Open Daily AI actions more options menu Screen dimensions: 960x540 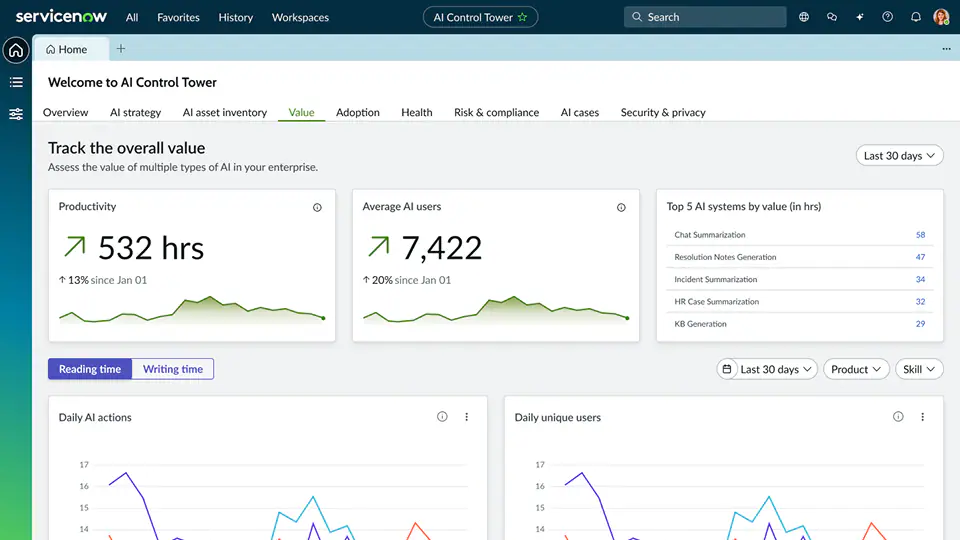(466, 417)
